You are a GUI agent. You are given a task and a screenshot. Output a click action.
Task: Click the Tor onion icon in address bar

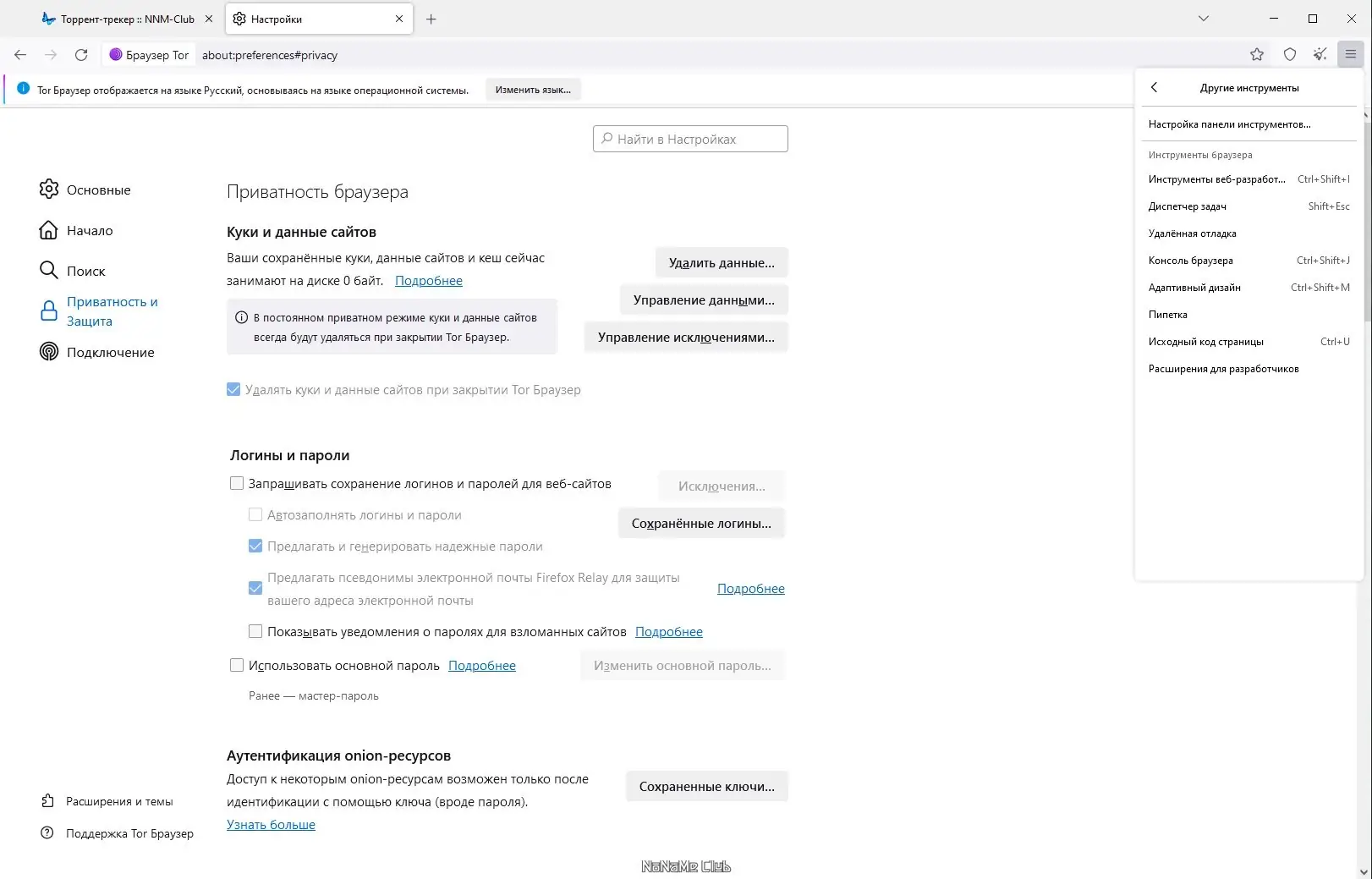click(116, 55)
